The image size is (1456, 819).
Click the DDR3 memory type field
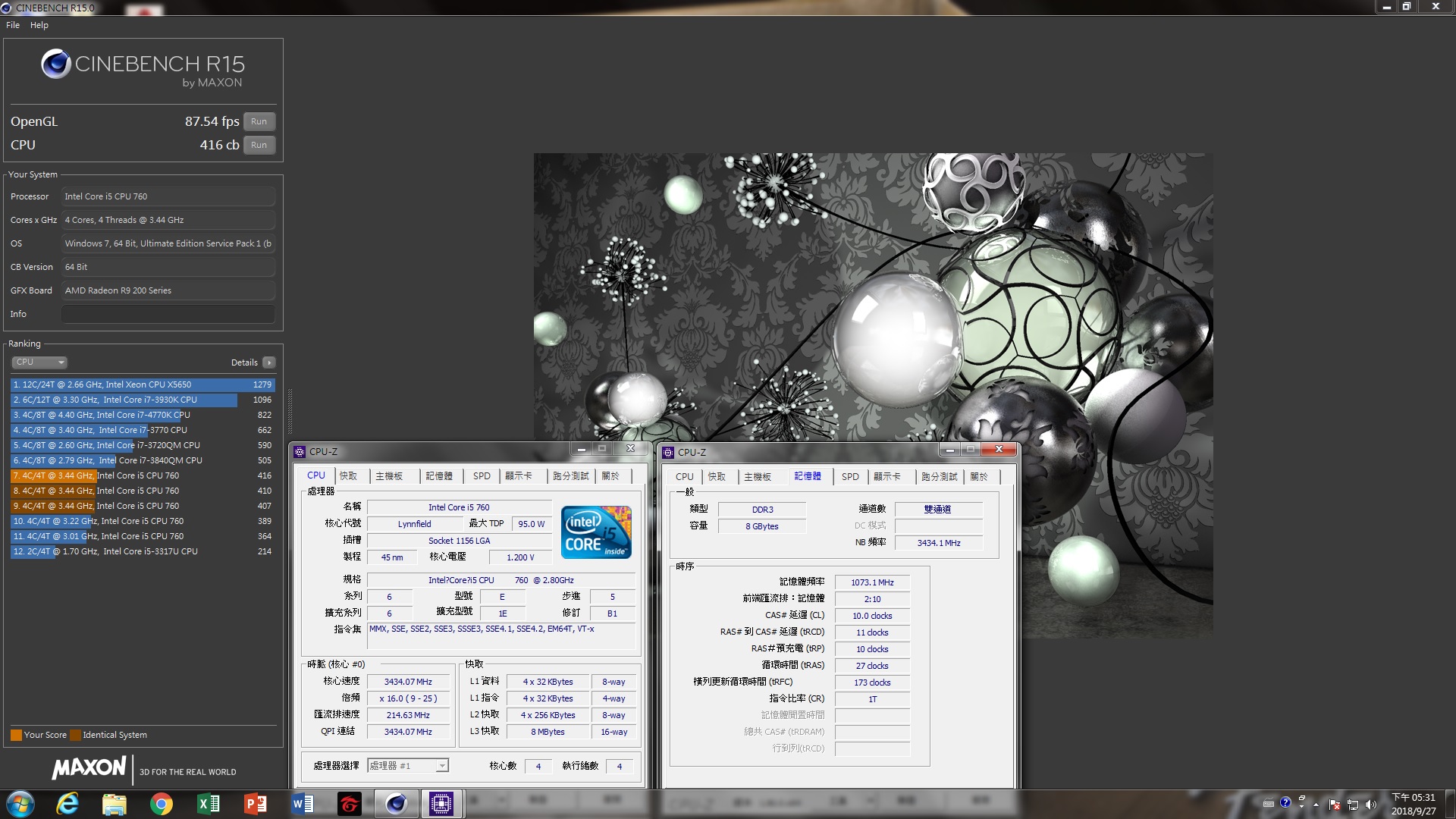point(762,510)
